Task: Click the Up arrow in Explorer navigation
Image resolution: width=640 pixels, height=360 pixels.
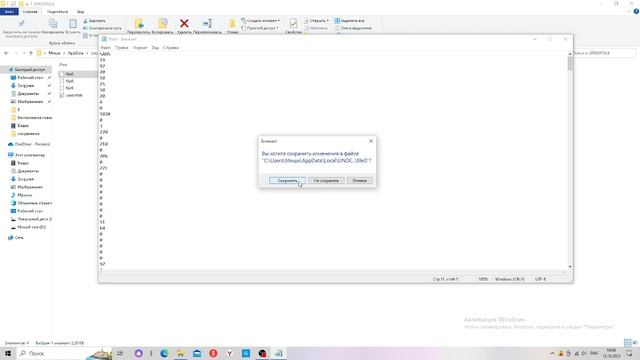Action: (x=31, y=53)
